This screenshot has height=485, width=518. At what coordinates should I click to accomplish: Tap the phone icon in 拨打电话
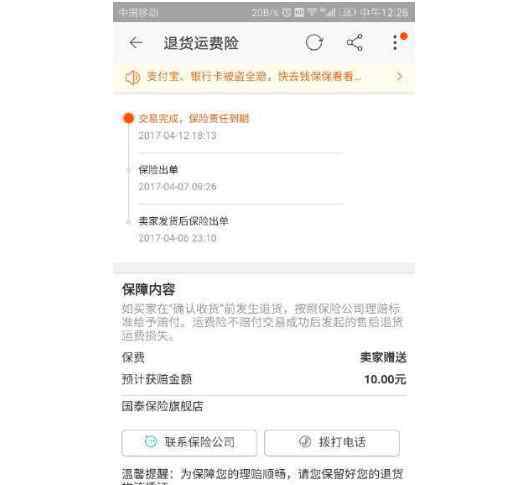pos(305,442)
